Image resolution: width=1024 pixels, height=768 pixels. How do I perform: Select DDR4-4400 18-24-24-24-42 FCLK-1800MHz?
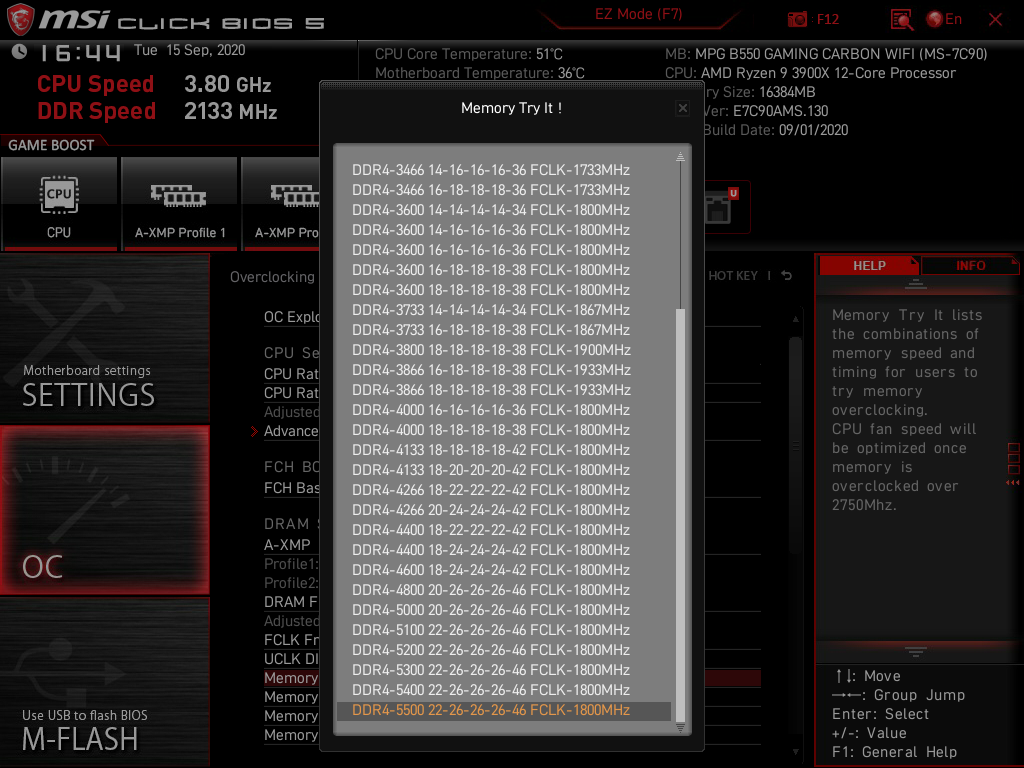(x=491, y=550)
